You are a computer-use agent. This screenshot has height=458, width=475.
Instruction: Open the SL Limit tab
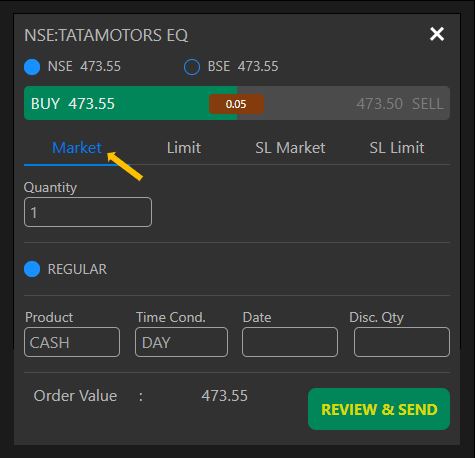[x=397, y=148]
